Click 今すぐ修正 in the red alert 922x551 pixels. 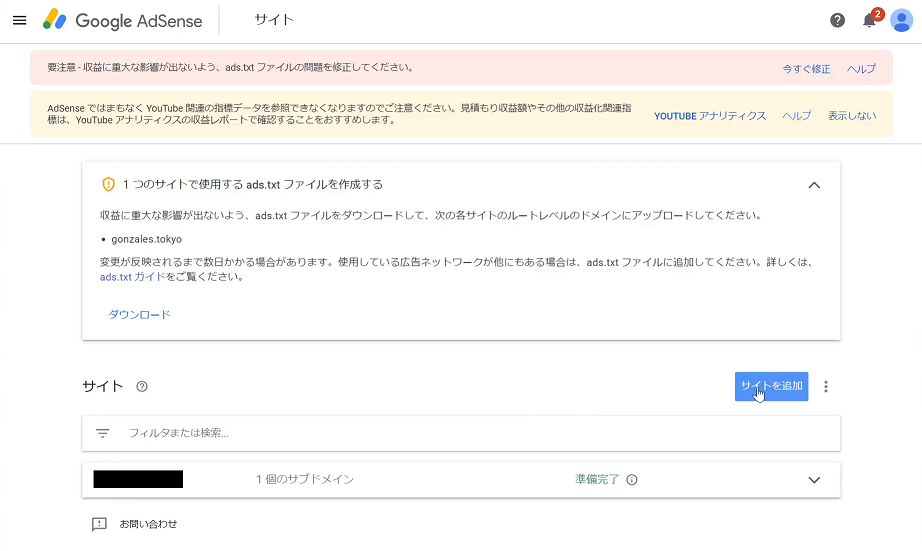point(806,69)
